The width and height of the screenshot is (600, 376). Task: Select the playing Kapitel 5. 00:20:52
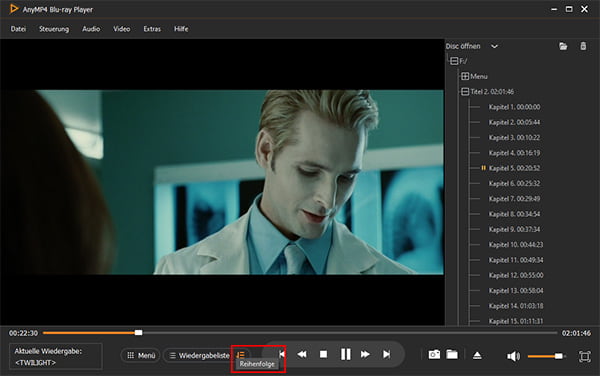coord(514,168)
